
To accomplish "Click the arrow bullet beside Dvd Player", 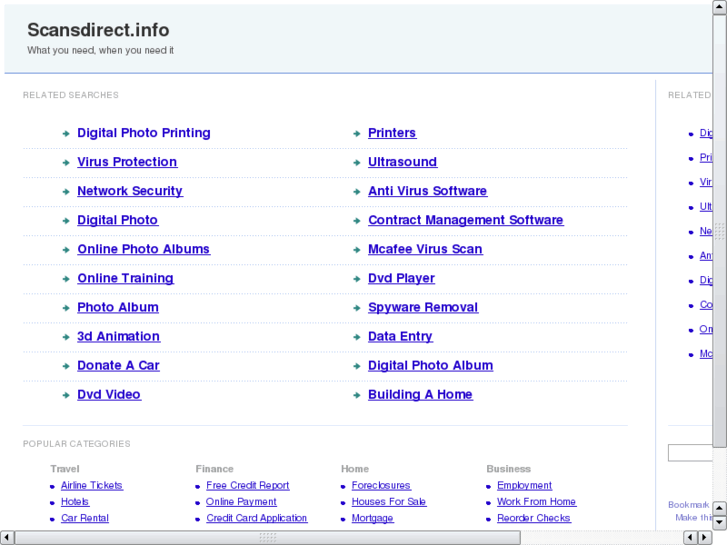I will tap(357, 279).
